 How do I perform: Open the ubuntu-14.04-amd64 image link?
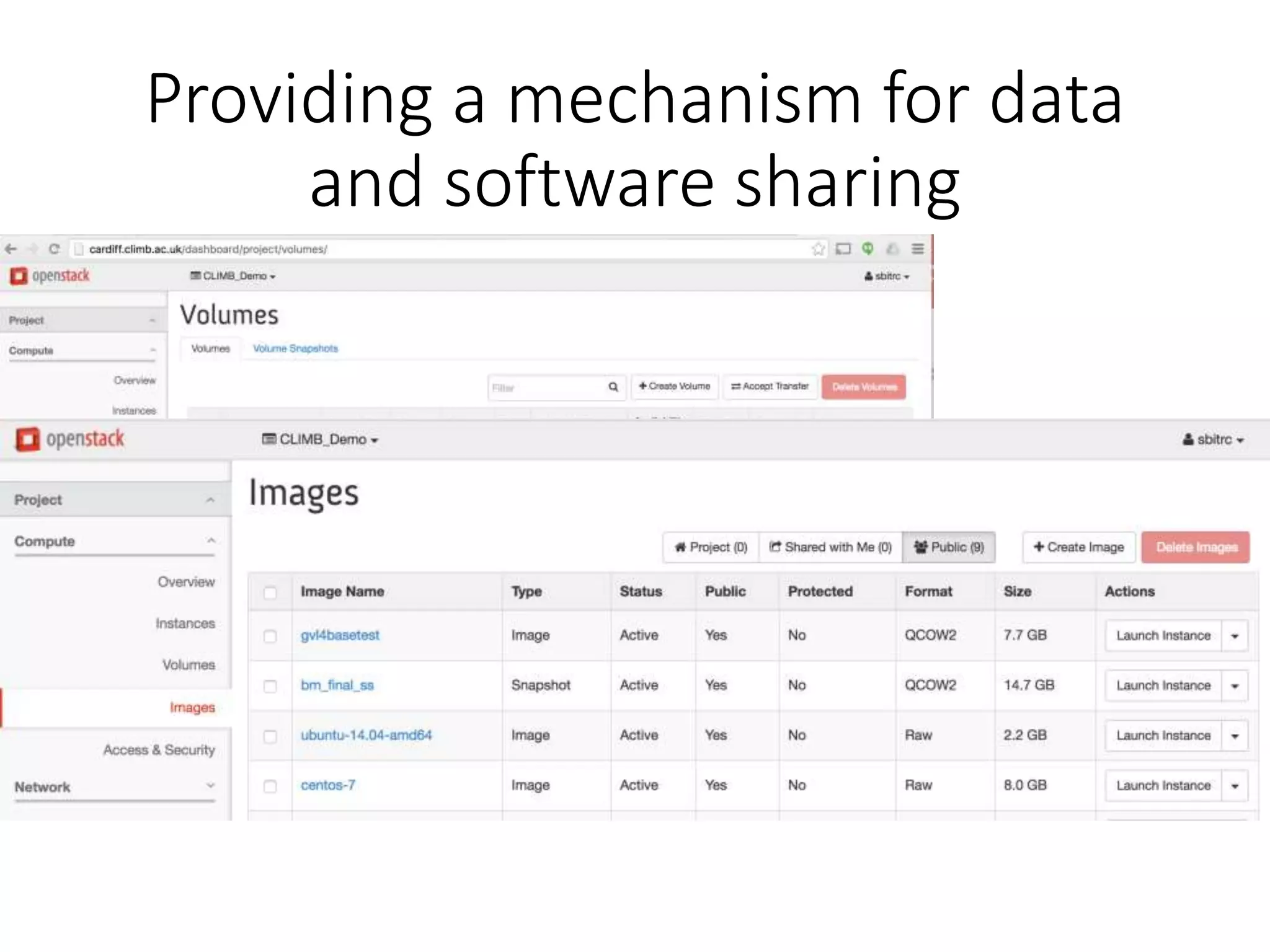pos(366,736)
